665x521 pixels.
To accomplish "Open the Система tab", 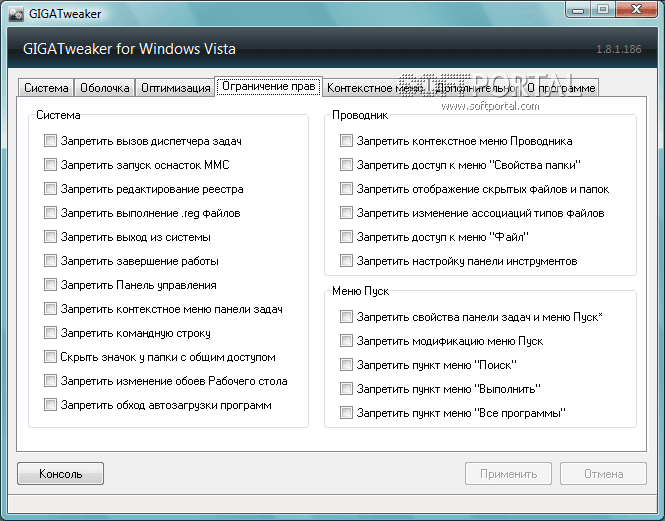I will [46, 88].
